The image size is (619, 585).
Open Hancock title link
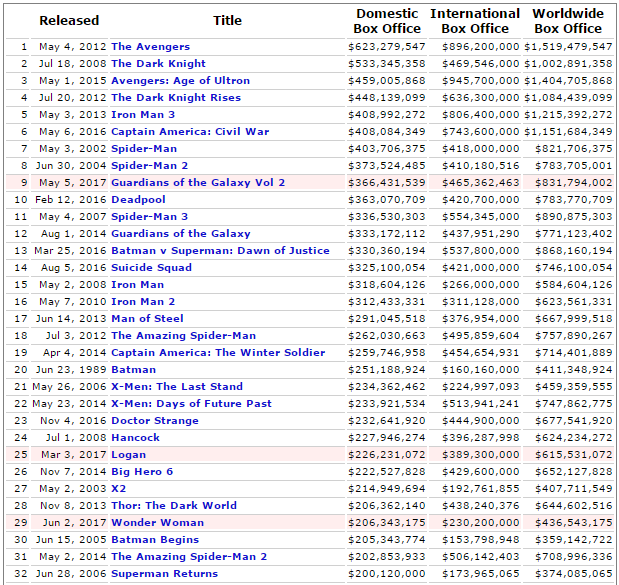click(135, 437)
